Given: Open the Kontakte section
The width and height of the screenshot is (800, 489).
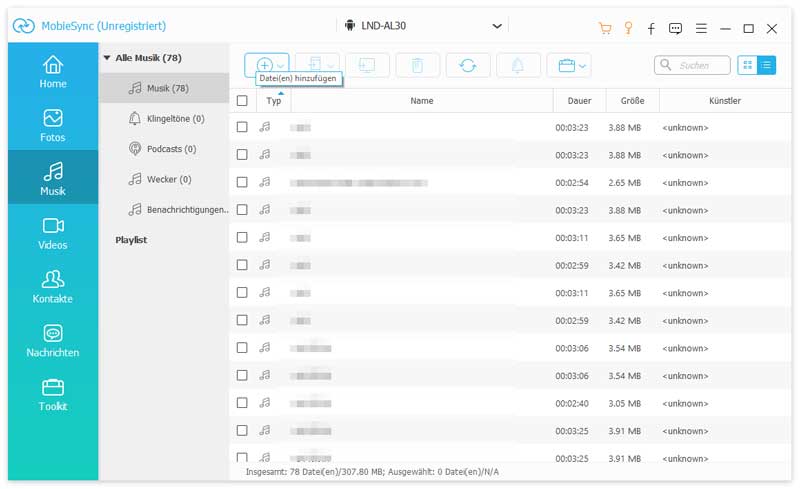Looking at the screenshot, I should (x=53, y=287).
